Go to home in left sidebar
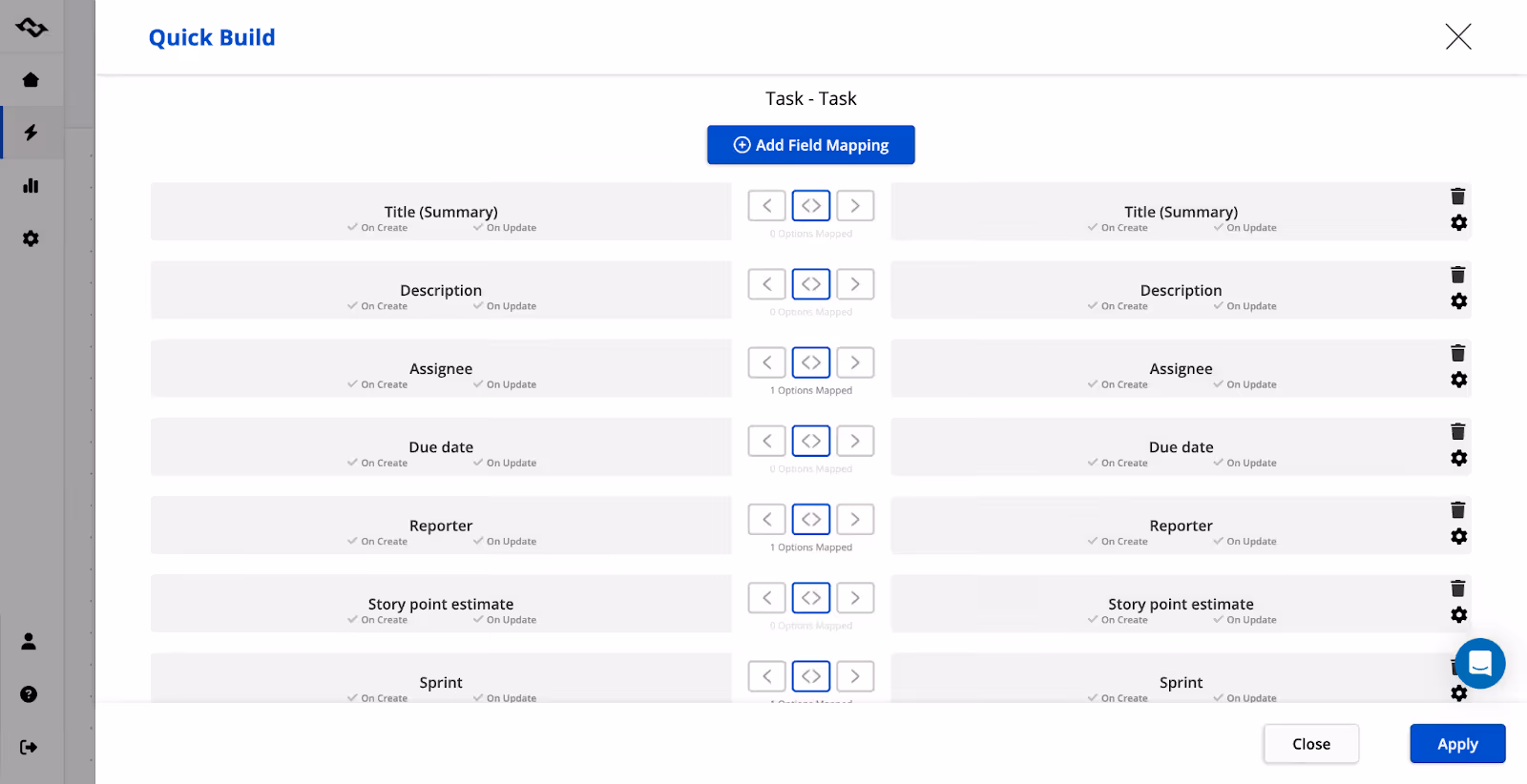1527x784 pixels. (x=31, y=80)
